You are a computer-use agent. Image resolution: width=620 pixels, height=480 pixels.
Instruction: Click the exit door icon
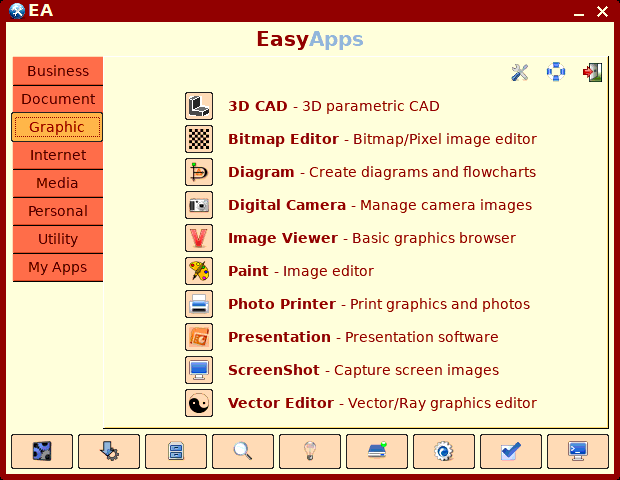pyautogui.click(x=592, y=72)
